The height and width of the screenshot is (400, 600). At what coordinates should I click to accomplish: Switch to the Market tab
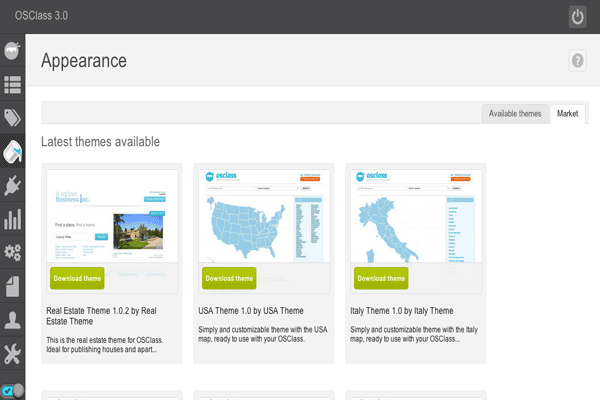568,113
